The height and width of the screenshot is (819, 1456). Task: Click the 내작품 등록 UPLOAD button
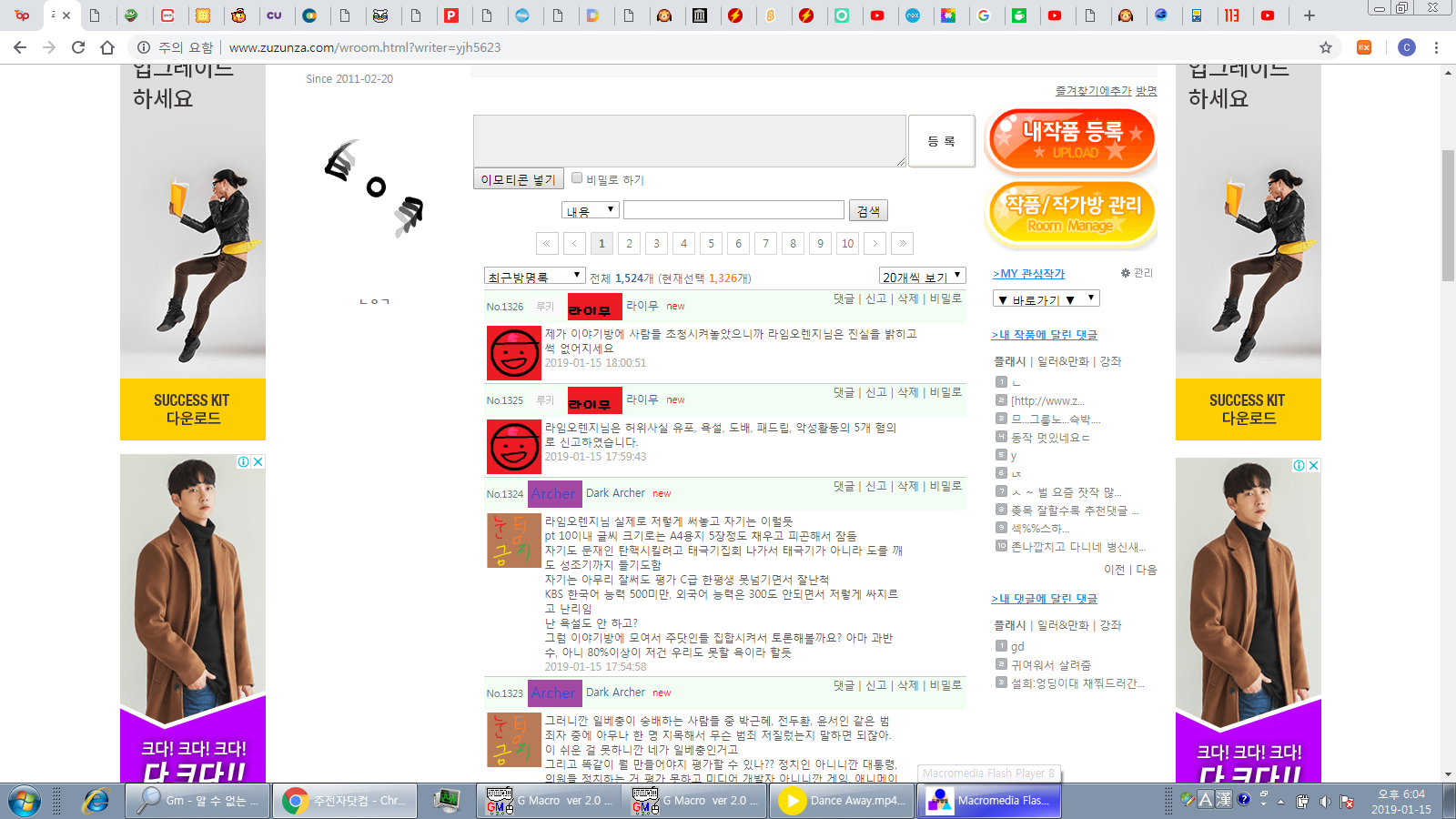tap(1071, 139)
